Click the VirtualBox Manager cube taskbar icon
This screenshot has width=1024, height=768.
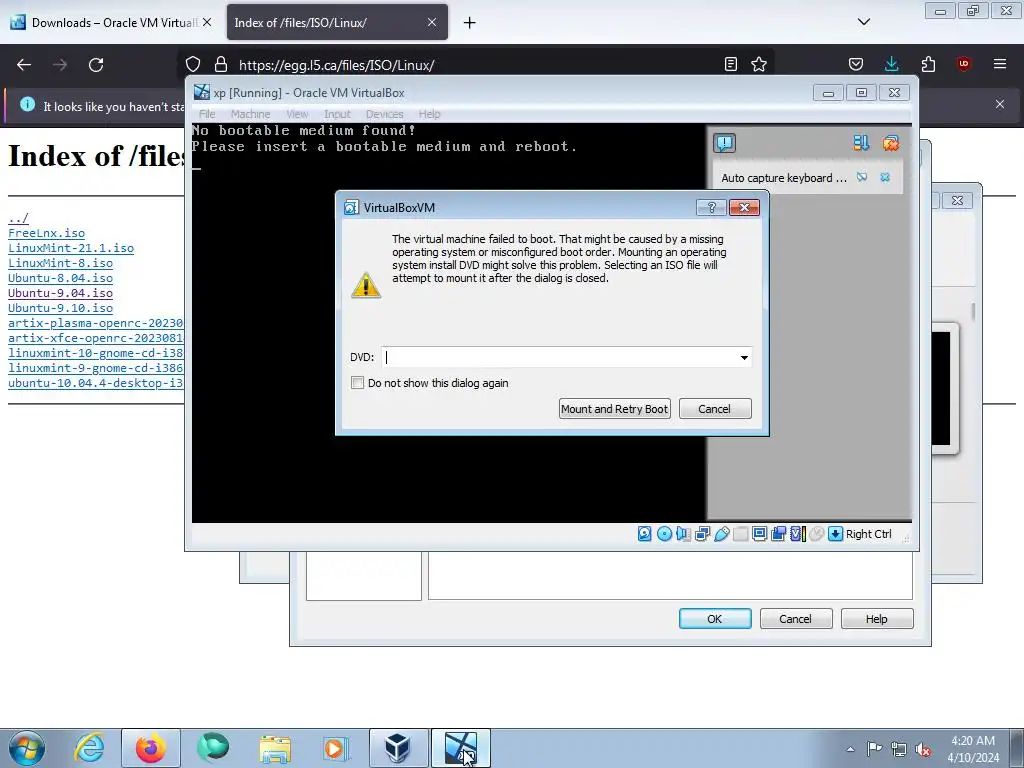click(398, 748)
